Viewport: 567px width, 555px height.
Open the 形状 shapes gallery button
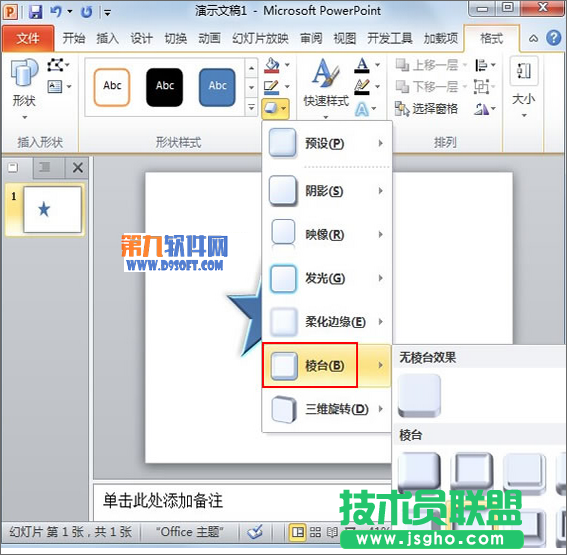24,89
